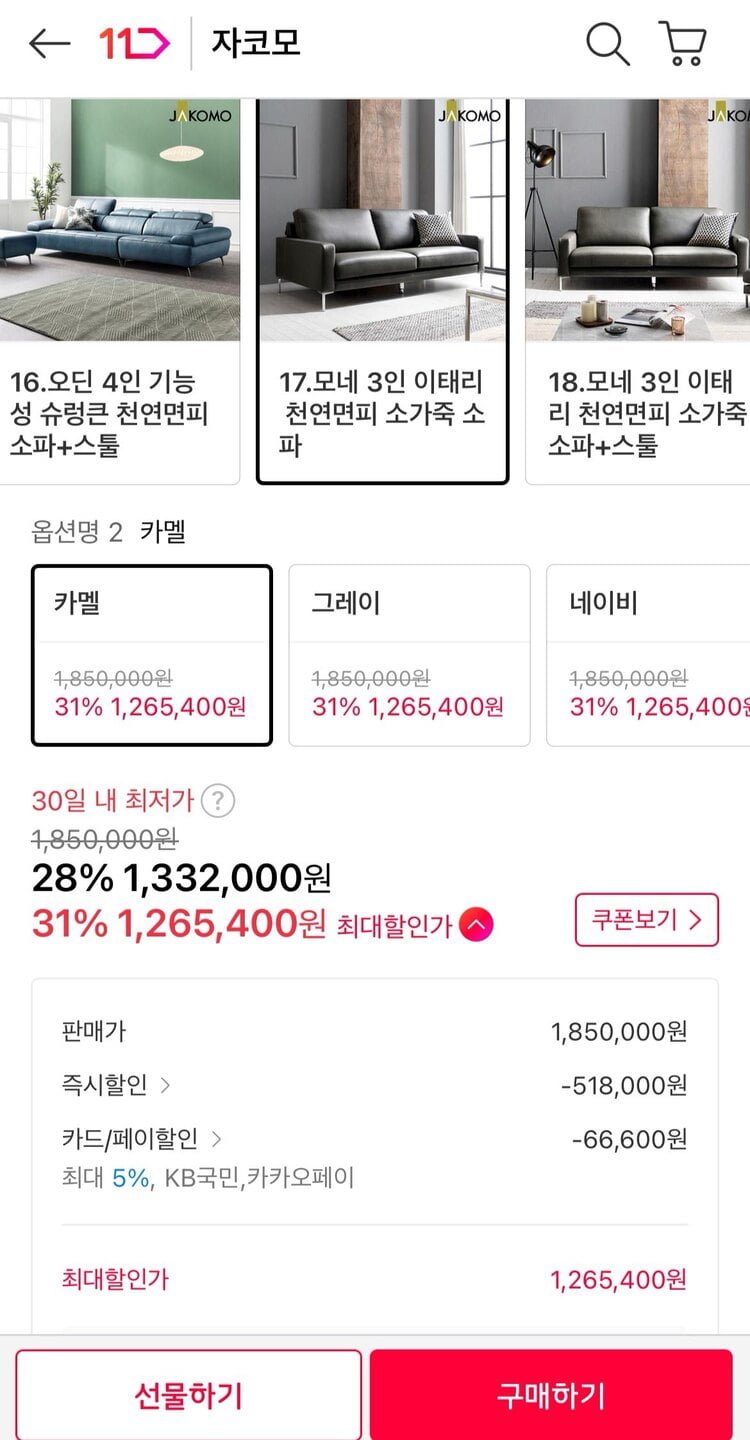Open the search magnifier icon
Viewport: 750px width, 1440px height.
[x=607, y=44]
